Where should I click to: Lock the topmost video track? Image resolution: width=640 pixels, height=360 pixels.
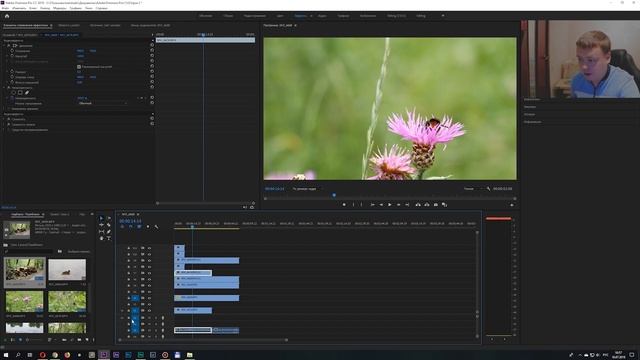click(x=129, y=248)
